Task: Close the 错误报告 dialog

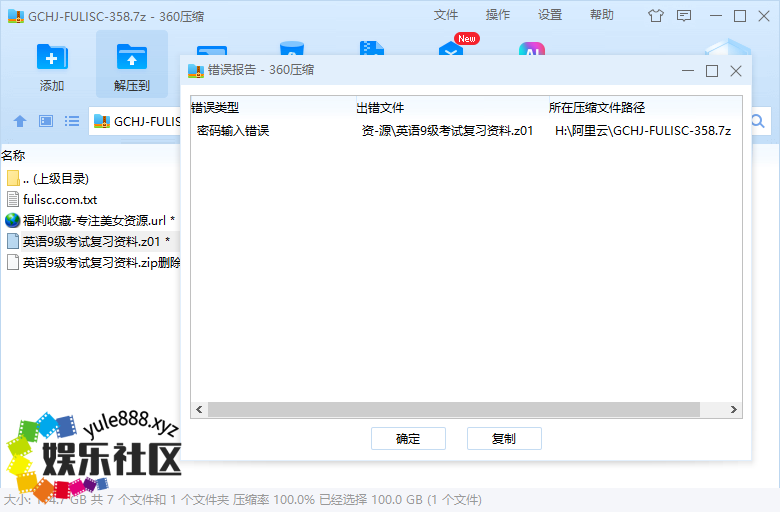Action: pos(736,71)
